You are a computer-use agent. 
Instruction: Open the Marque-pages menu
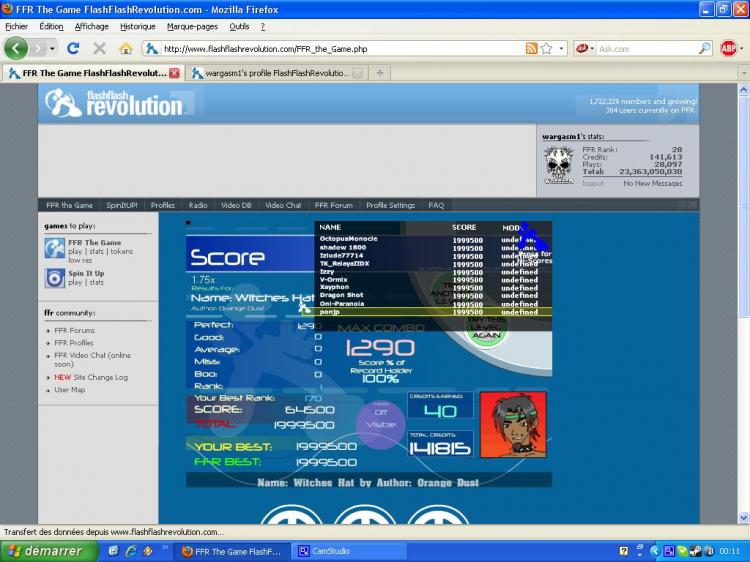[x=190, y=27]
